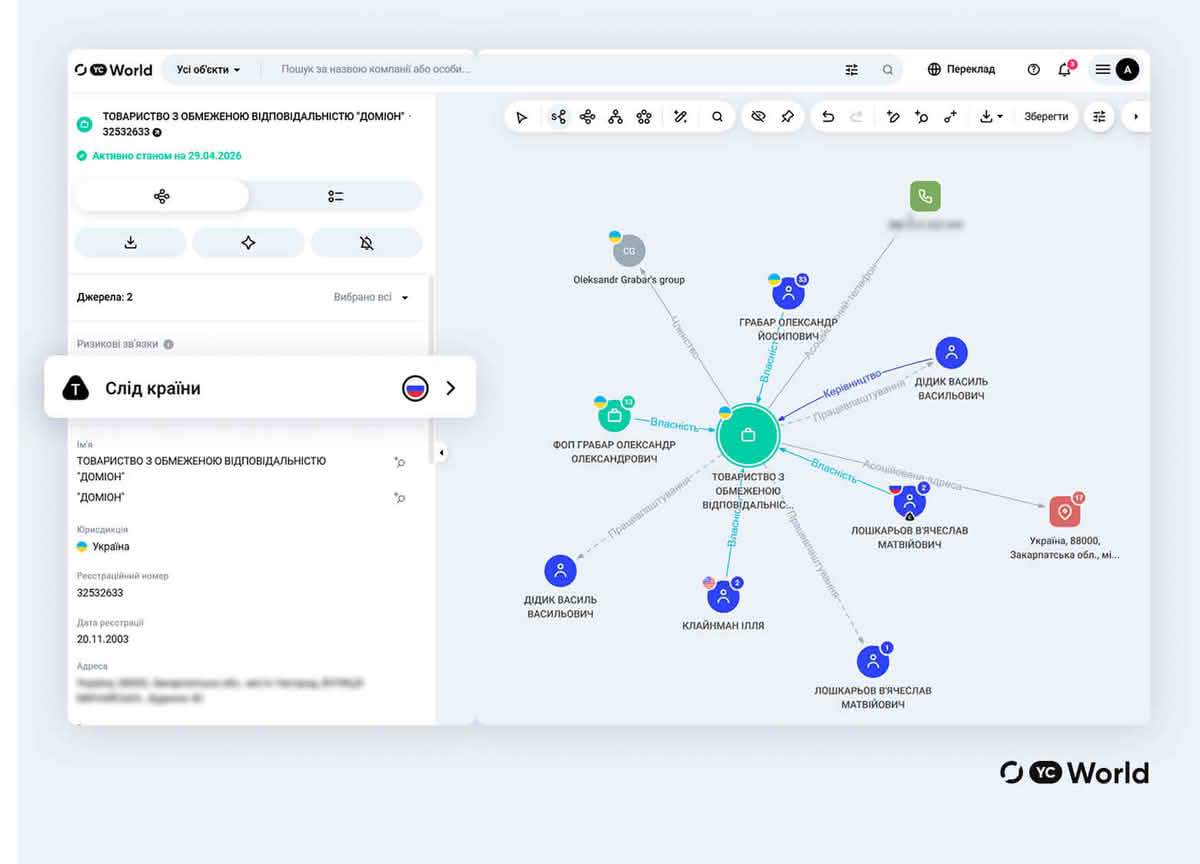This screenshot has width=1200, height=864.
Task: Open the Вибрано всі sources dropdown
Action: (x=371, y=297)
